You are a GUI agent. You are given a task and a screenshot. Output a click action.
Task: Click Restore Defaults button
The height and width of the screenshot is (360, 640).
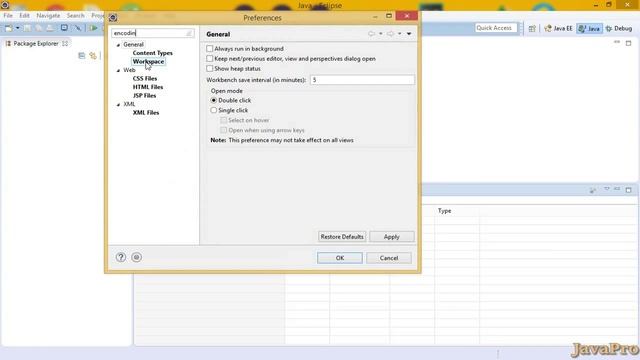(342, 237)
